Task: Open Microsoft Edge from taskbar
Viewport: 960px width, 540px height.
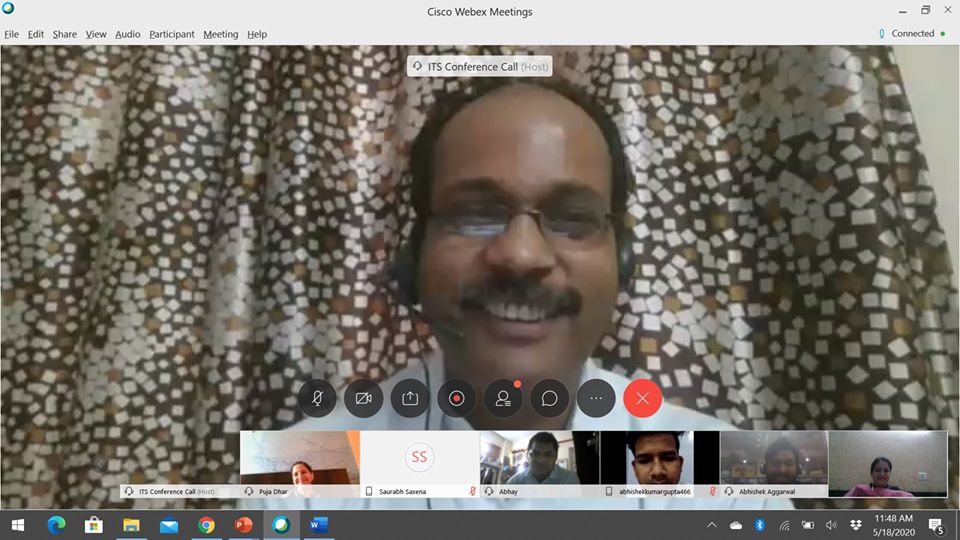Action: pyautogui.click(x=56, y=525)
